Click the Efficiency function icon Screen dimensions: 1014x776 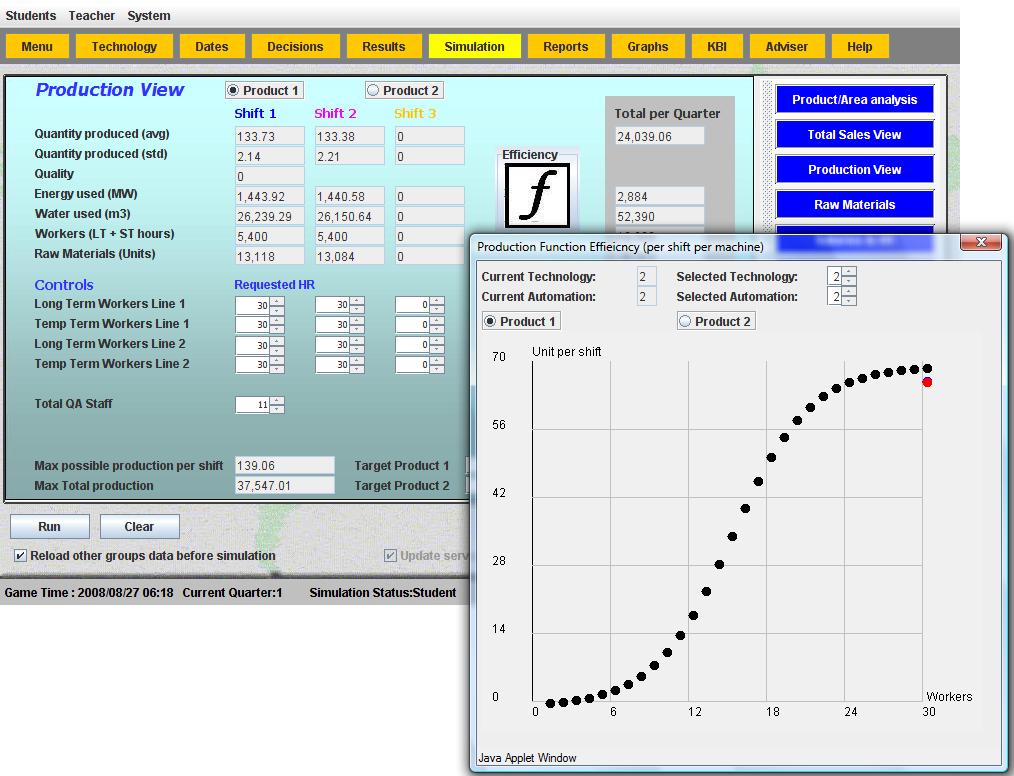point(536,193)
